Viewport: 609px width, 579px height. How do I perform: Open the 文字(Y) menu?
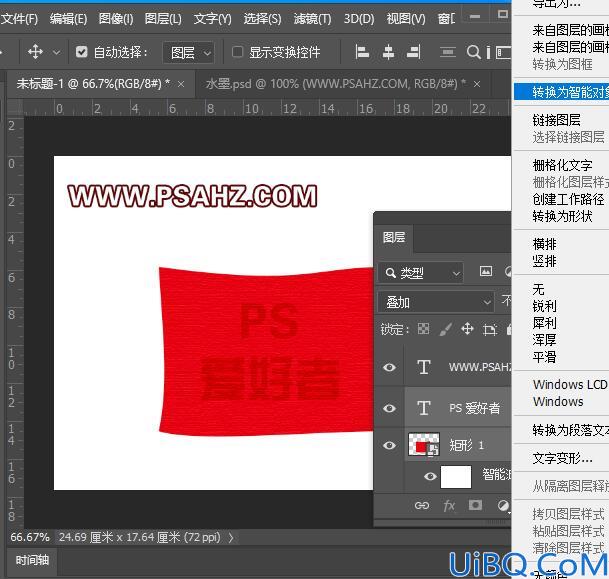(212, 19)
